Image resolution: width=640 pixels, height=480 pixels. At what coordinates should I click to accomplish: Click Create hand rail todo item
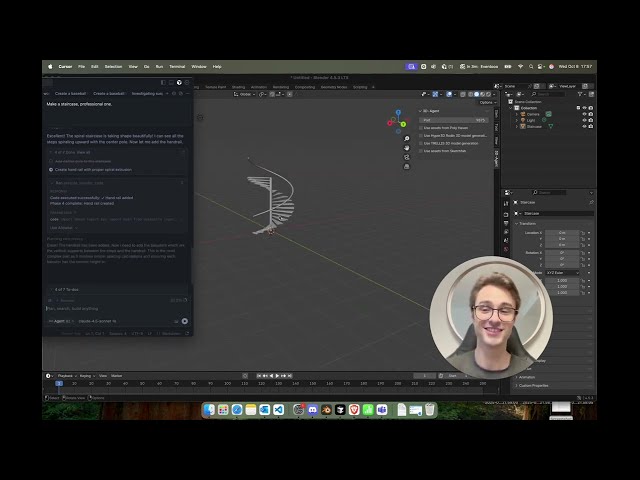90,169
